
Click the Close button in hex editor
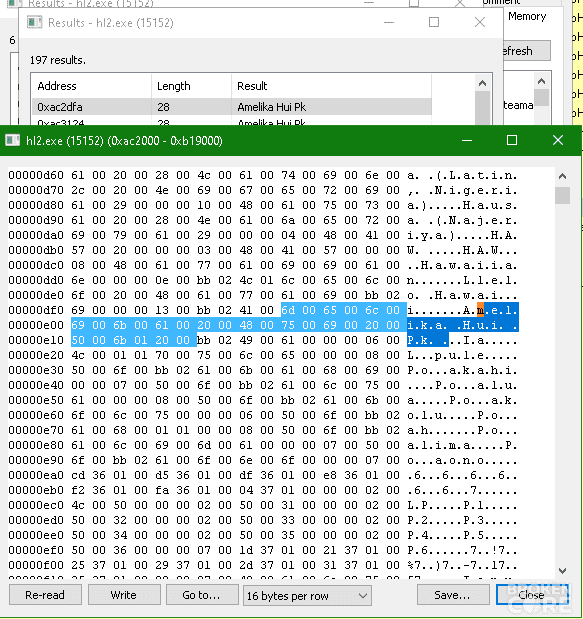(x=531, y=595)
